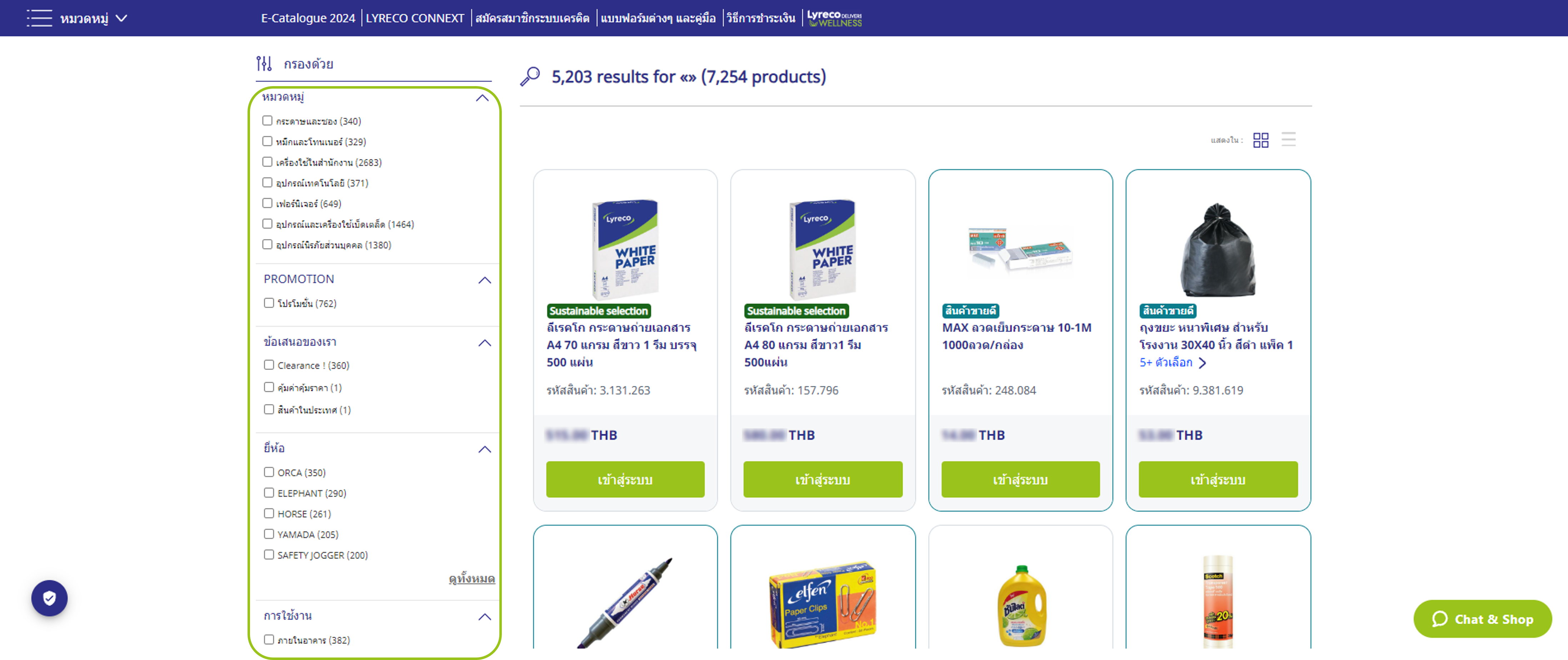Screen dimensions: 1568x660
Task: Switch to list view layout icon
Action: coord(1288,139)
